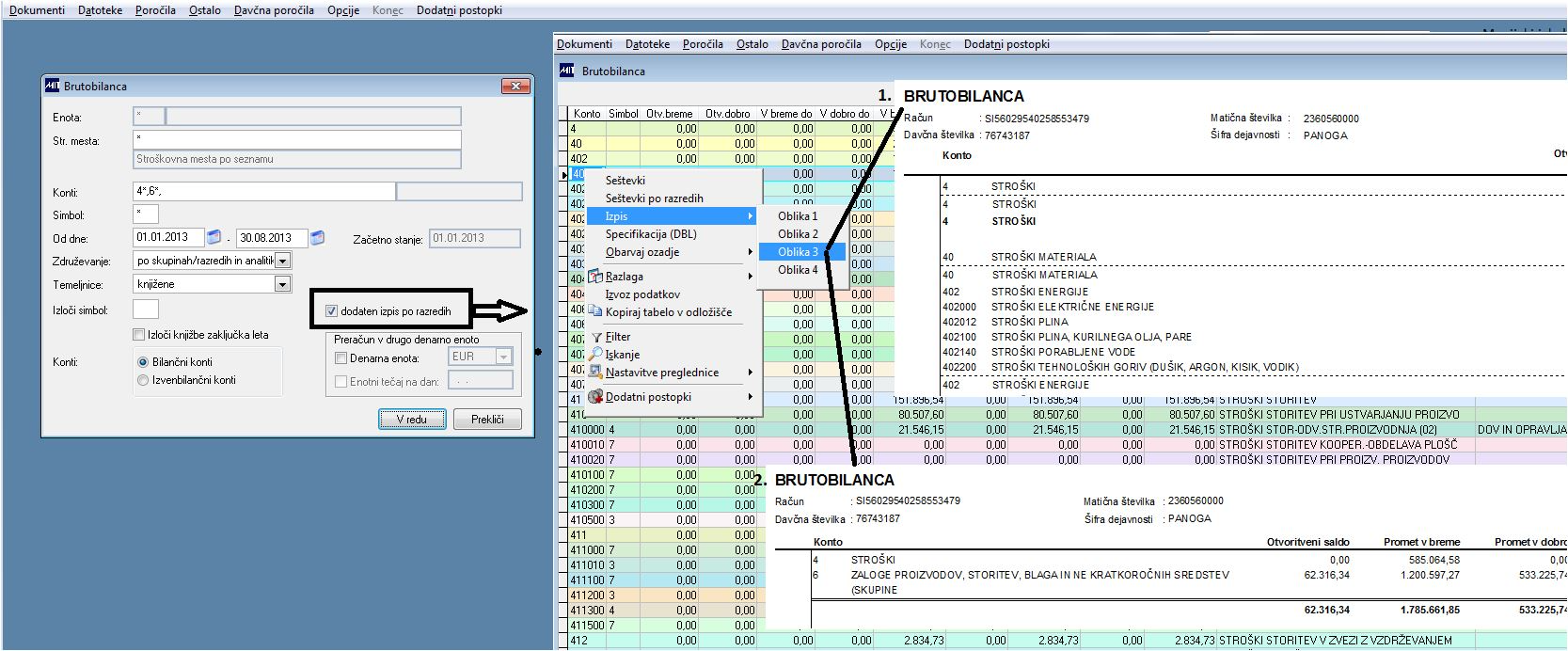
Task: Click the Konti input field containing 4*,6*,
Action: (x=263, y=192)
